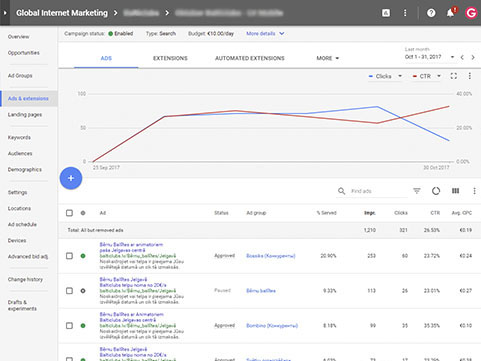The image size is (481, 361).
Task: Open the columns icon above table
Action: pos(455,191)
